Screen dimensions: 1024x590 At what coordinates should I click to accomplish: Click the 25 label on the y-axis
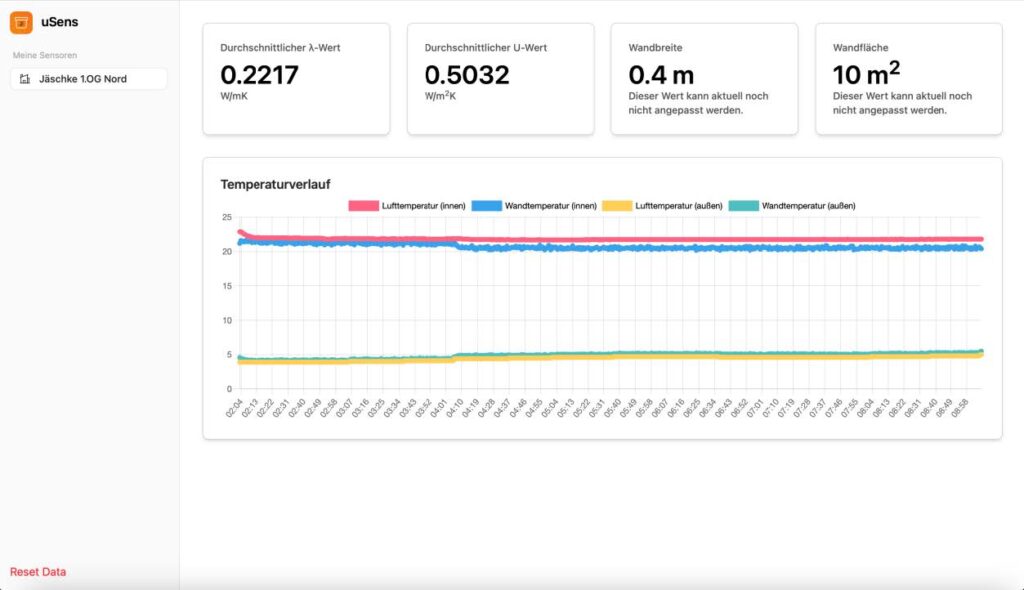[x=227, y=217]
